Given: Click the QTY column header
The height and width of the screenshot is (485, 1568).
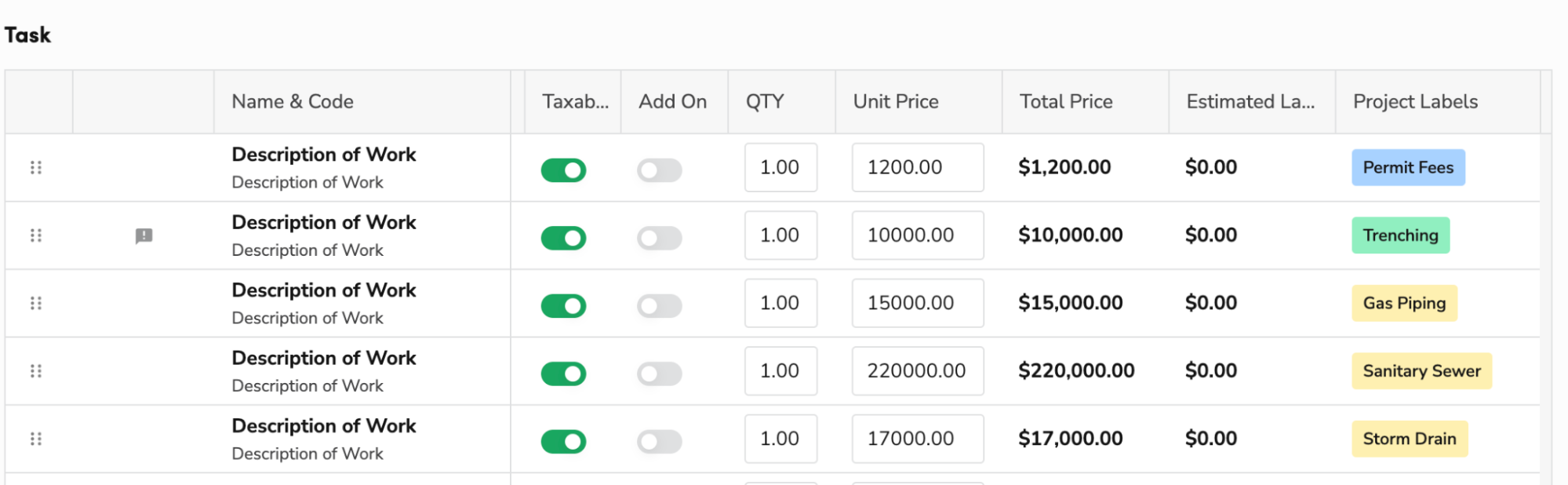Looking at the screenshot, I should pyautogui.click(x=782, y=102).
